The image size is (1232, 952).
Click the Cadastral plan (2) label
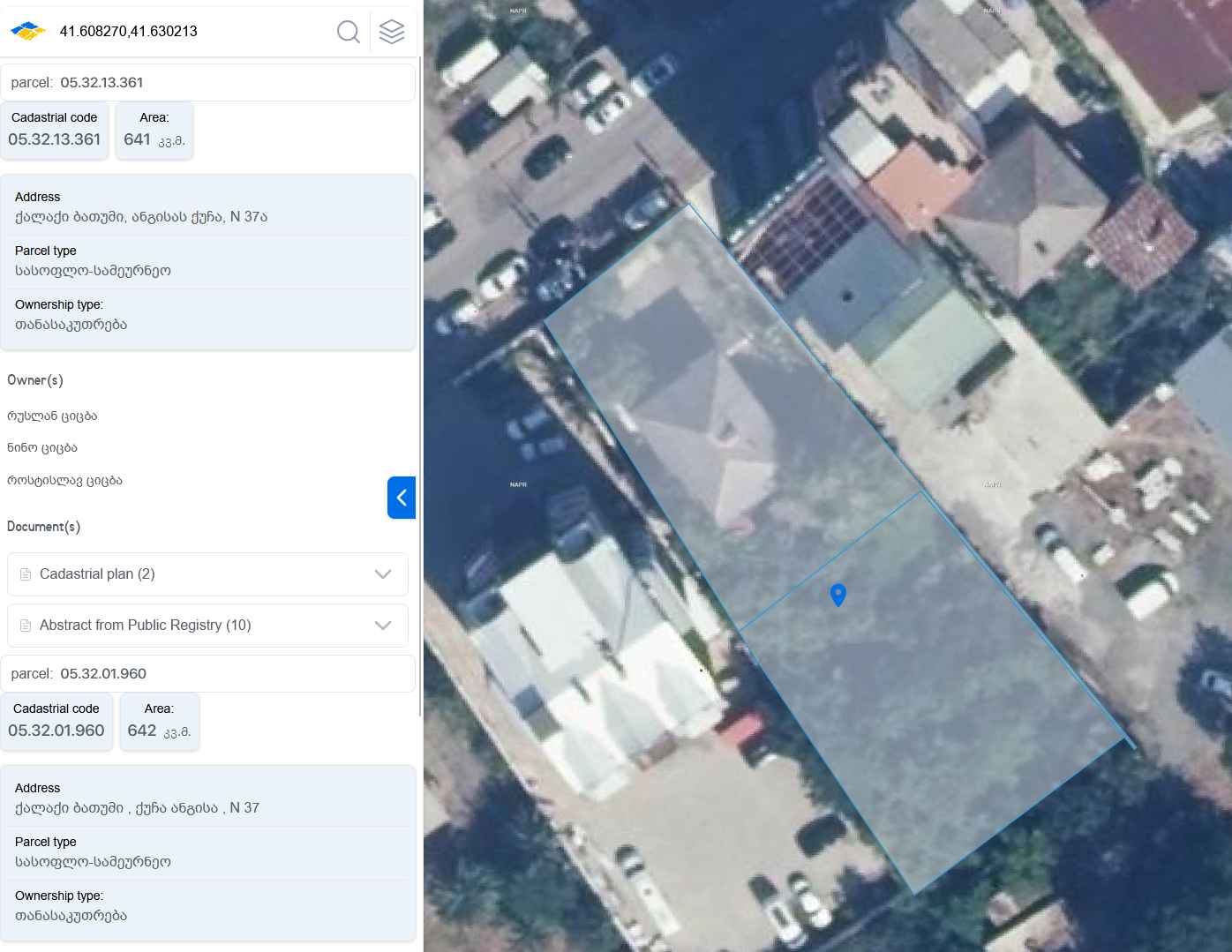(x=97, y=574)
